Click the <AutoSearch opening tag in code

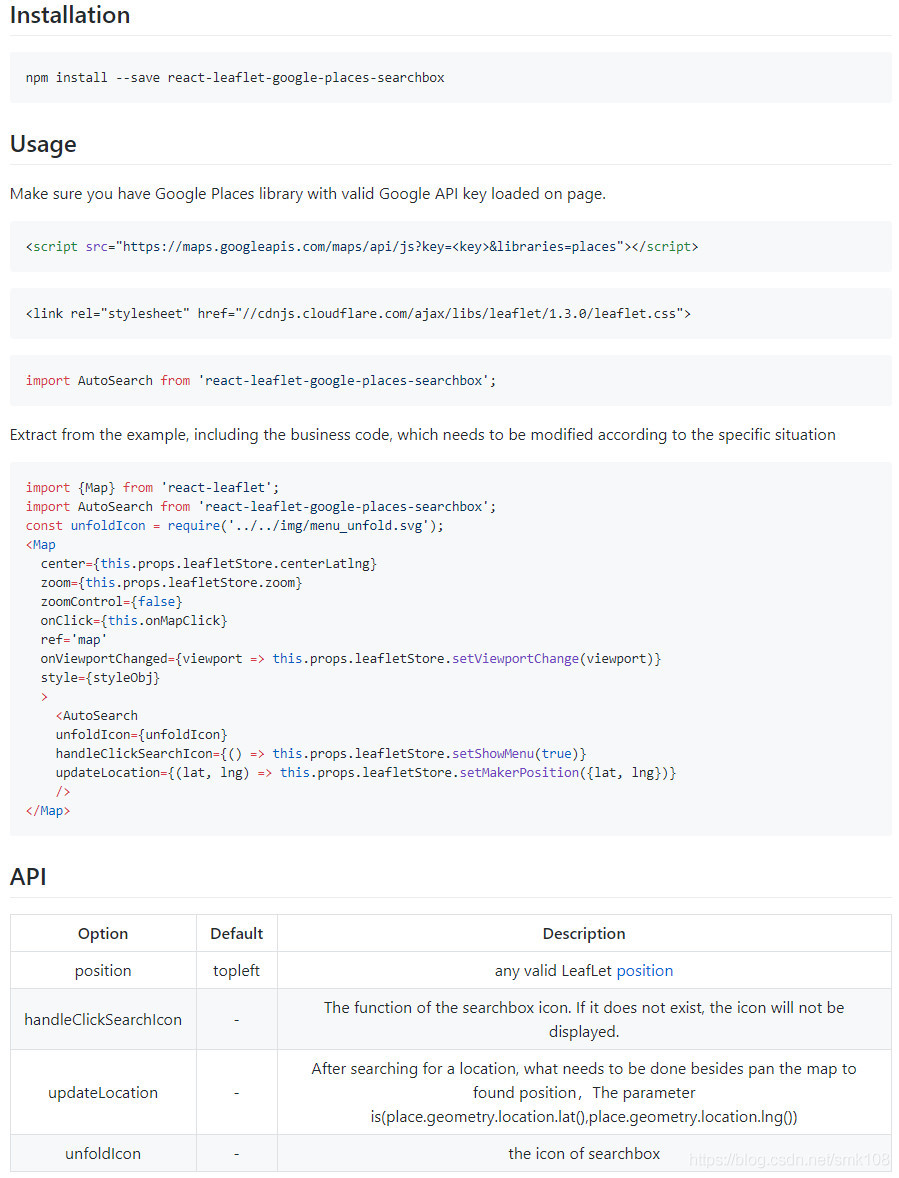(97, 716)
